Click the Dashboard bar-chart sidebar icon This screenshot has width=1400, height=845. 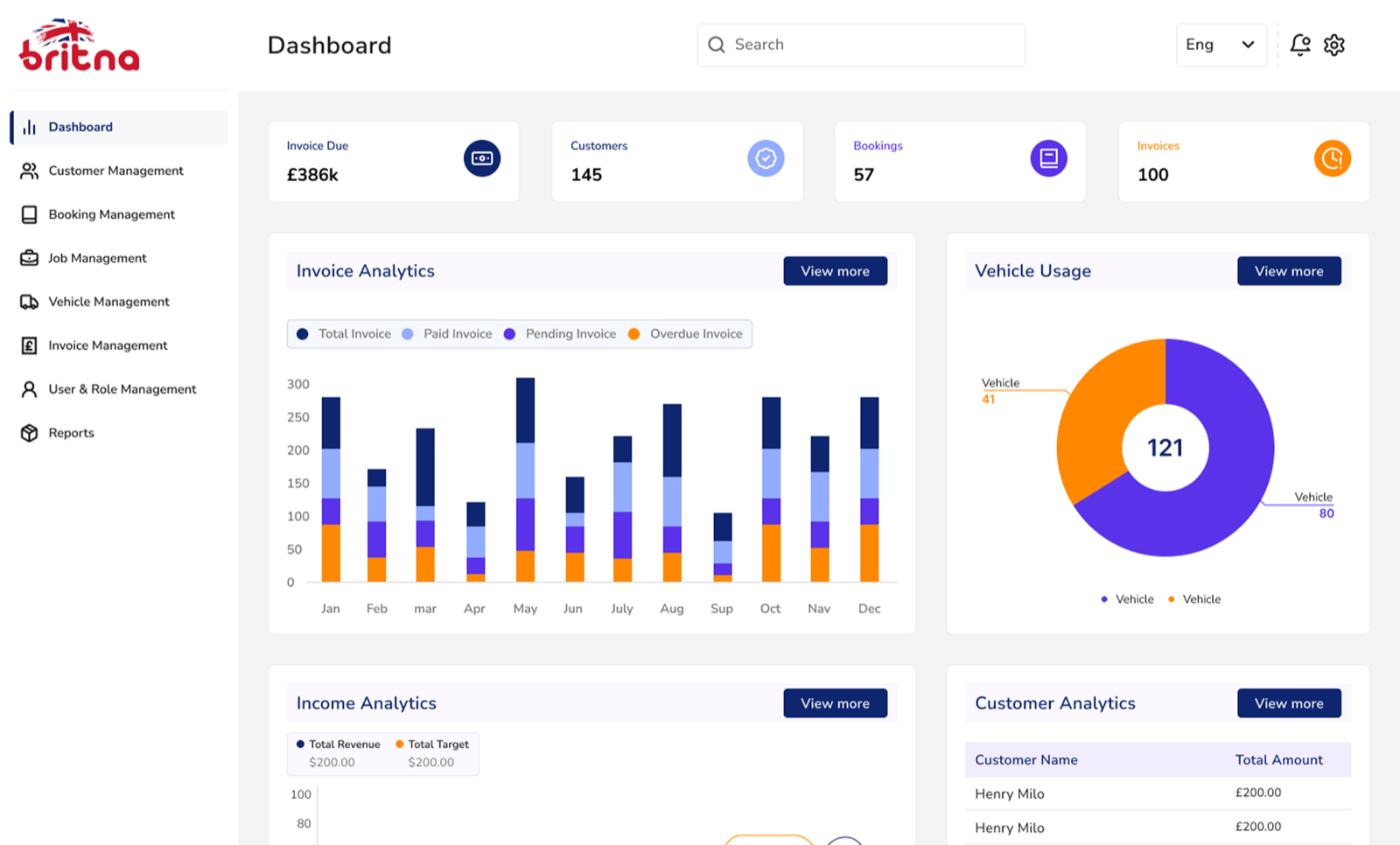tap(29, 127)
